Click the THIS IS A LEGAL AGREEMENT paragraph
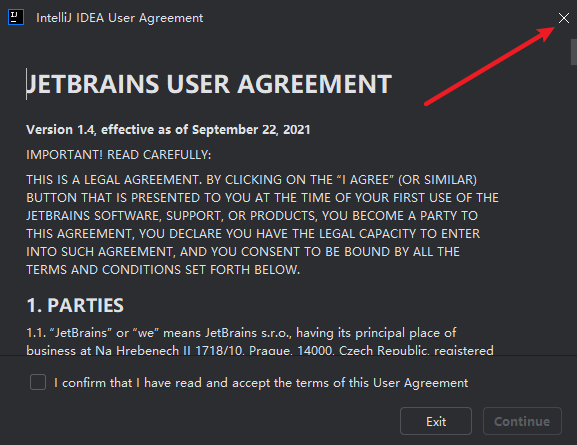The image size is (577, 445). coord(262,225)
